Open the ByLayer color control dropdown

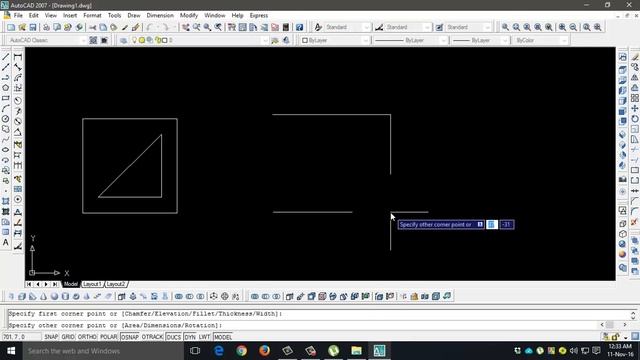click(x=365, y=40)
